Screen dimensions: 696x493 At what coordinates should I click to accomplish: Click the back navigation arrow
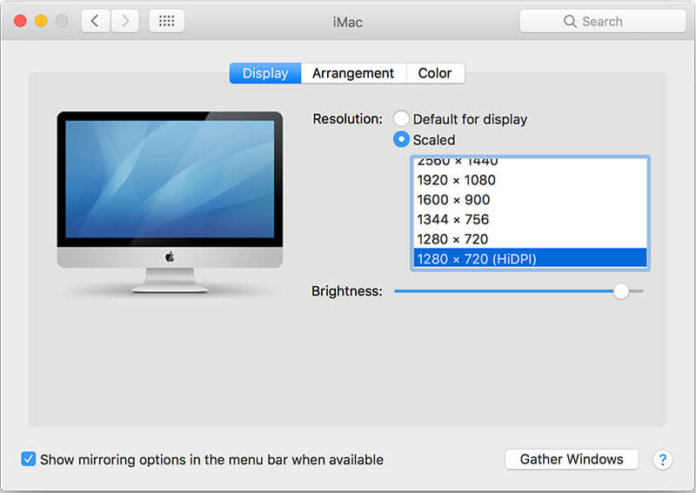coord(95,21)
